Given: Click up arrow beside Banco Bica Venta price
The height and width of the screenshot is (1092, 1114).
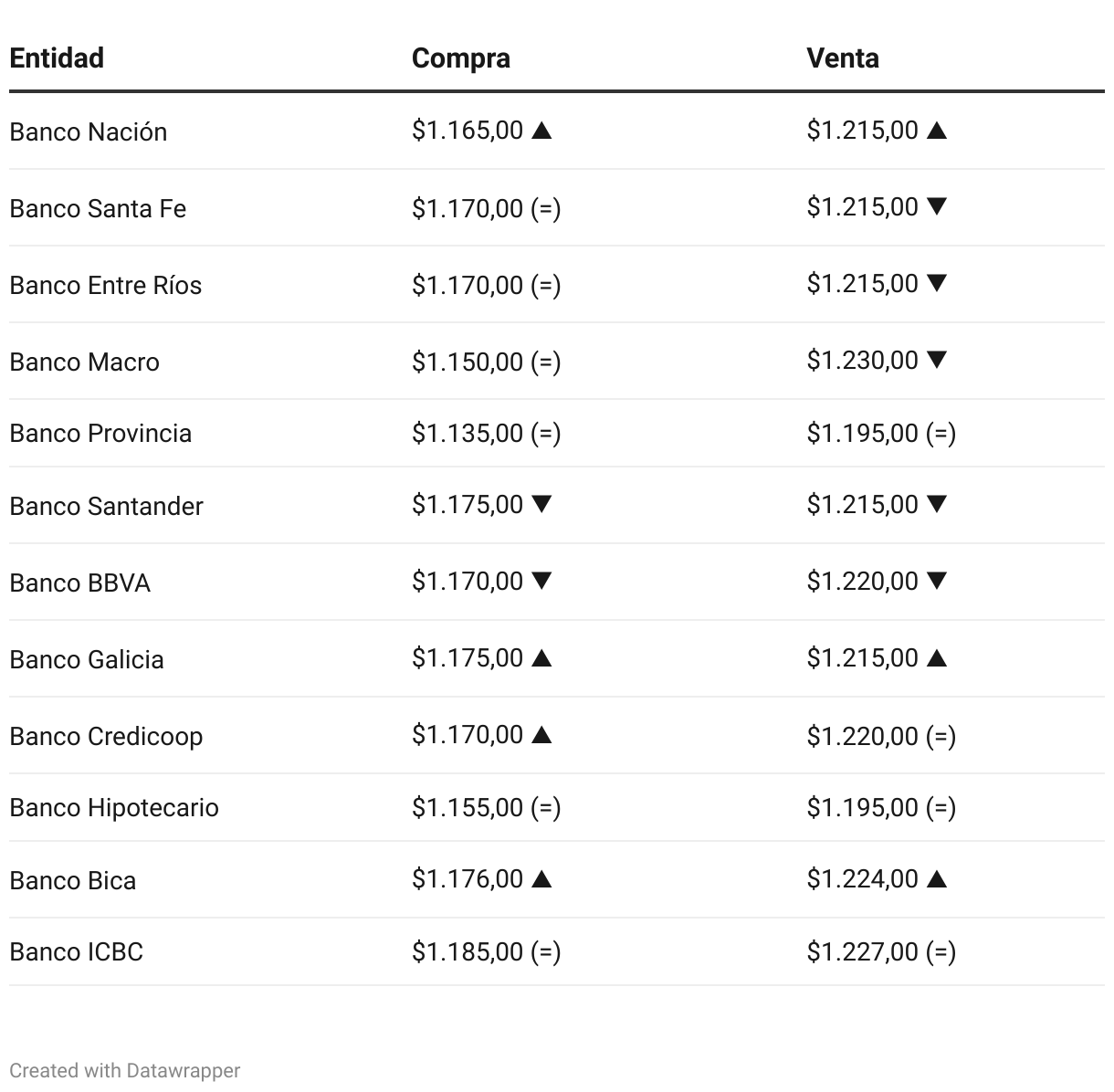Looking at the screenshot, I should click(x=936, y=879).
